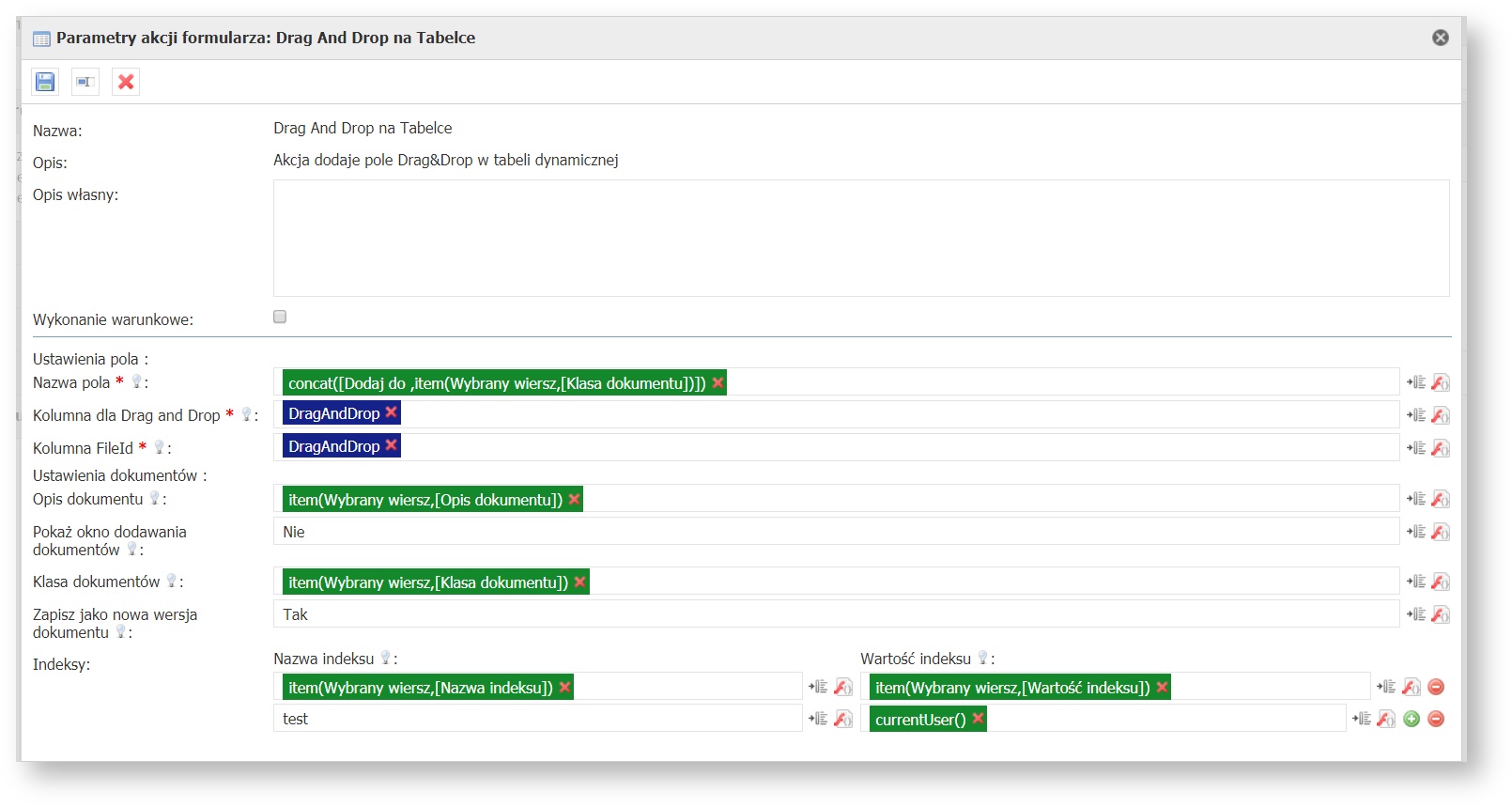Close the Parametry akcji formularza dialog

click(1440, 38)
